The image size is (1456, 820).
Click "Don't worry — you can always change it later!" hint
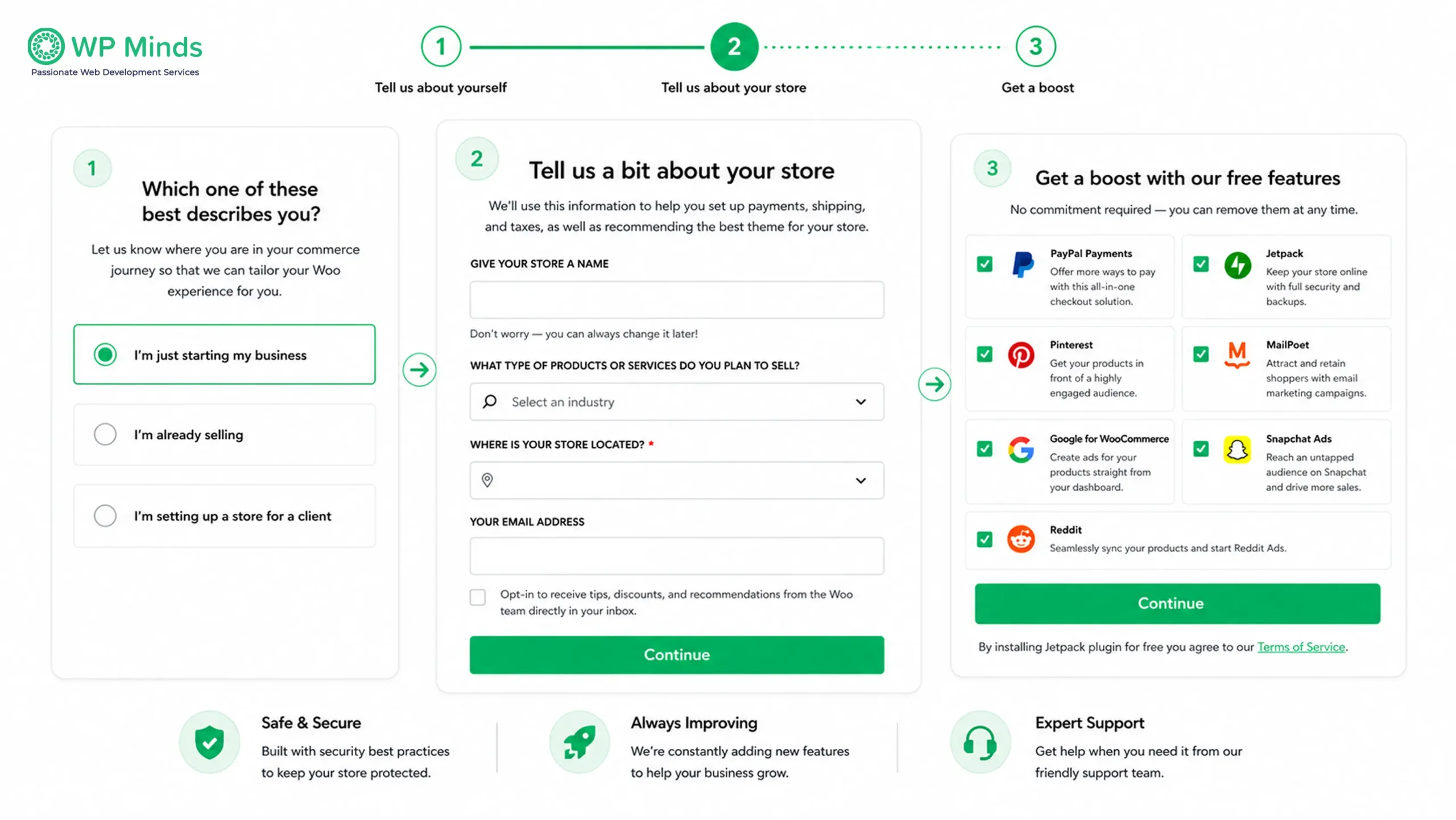point(584,334)
